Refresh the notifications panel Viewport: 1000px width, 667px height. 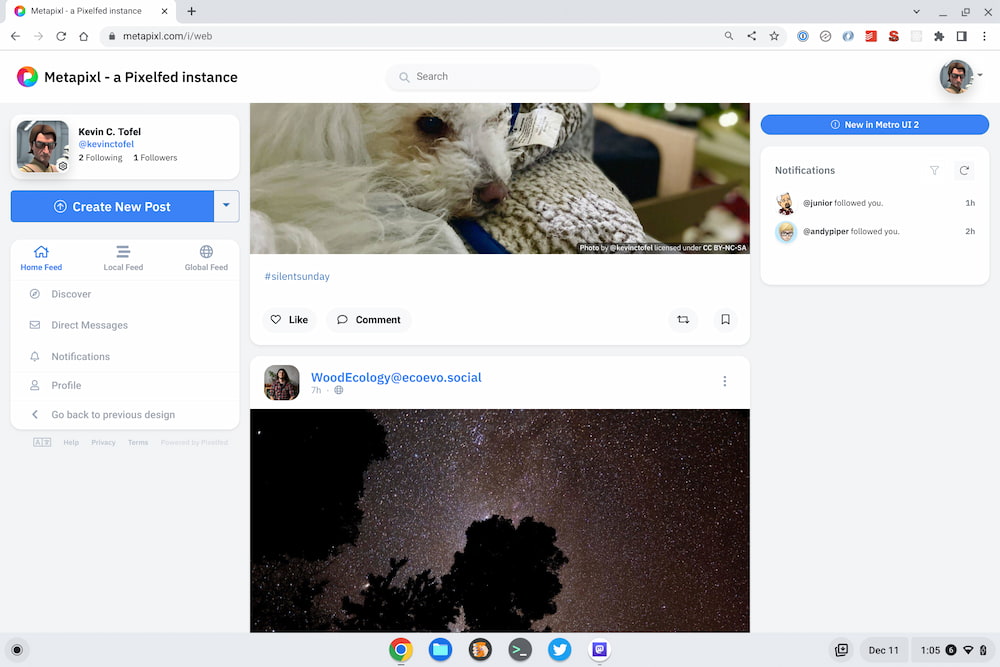(x=964, y=170)
